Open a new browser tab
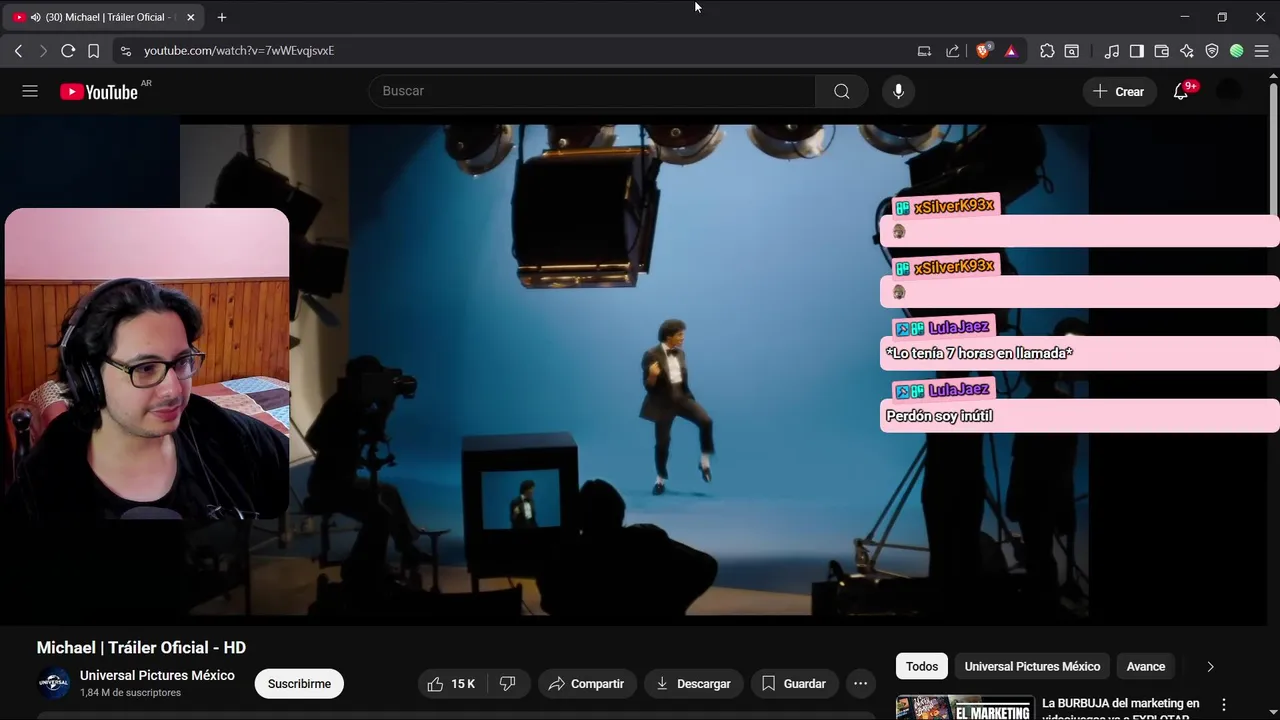The width and height of the screenshot is (1280, 720). pos(222,17)
